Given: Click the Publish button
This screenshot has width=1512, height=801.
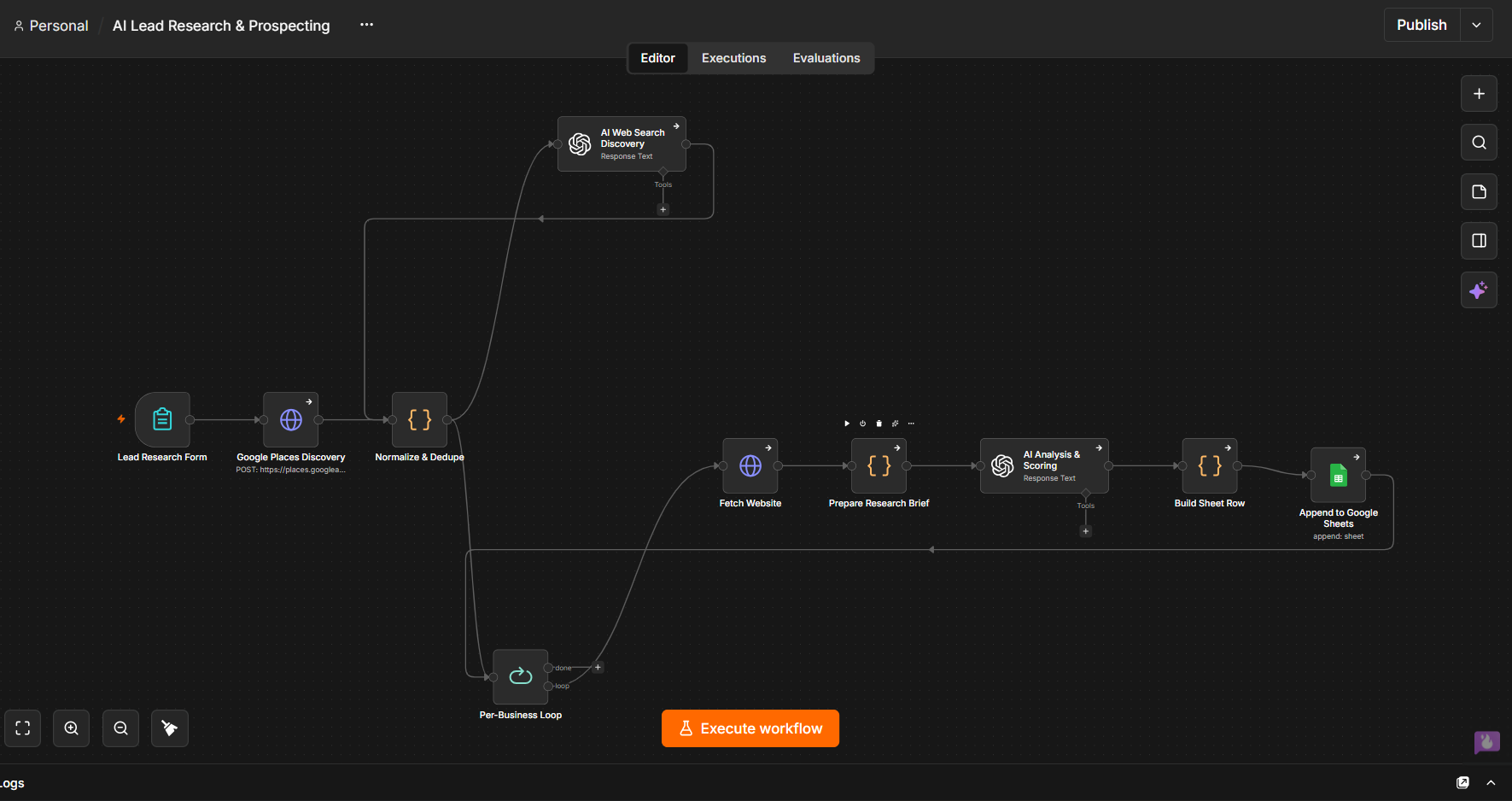Looking at the screenshot, I should point(1422,25).
